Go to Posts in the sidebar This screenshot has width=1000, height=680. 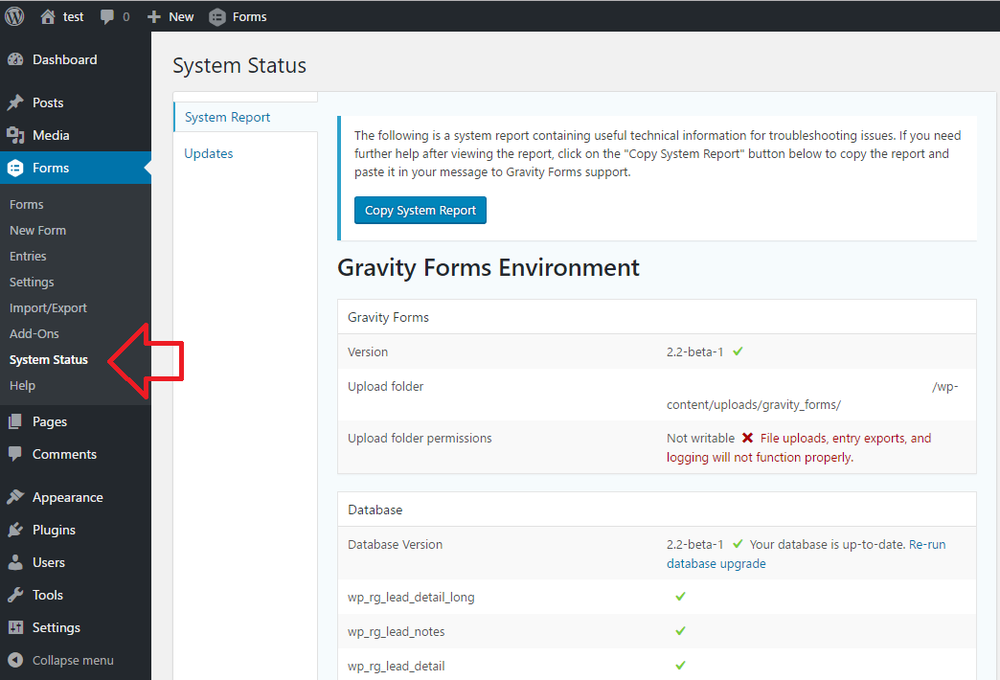click(x=48, y=103)
